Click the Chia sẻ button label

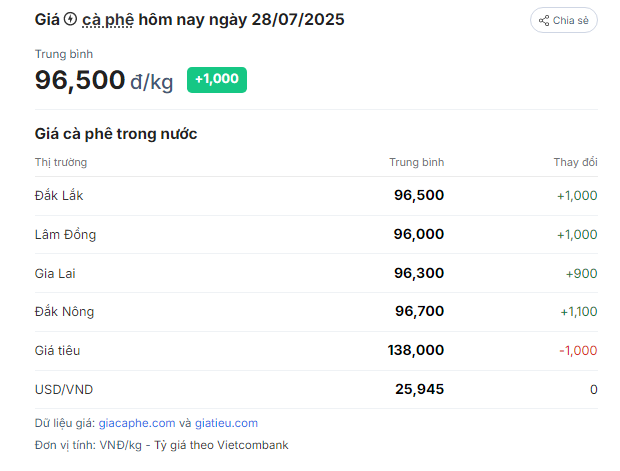tap(571, 21)
